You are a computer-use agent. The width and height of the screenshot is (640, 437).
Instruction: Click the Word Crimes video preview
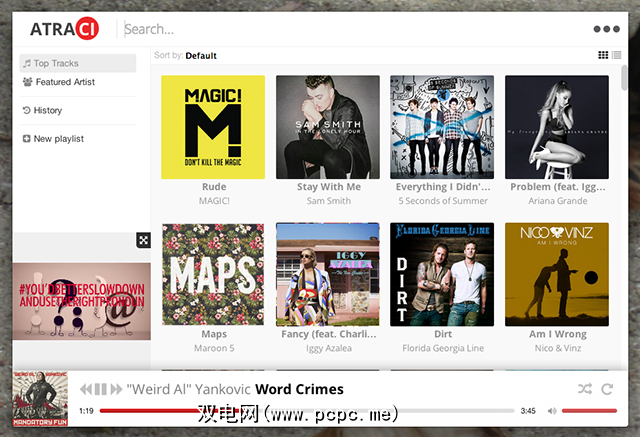[x=82, y=301]
